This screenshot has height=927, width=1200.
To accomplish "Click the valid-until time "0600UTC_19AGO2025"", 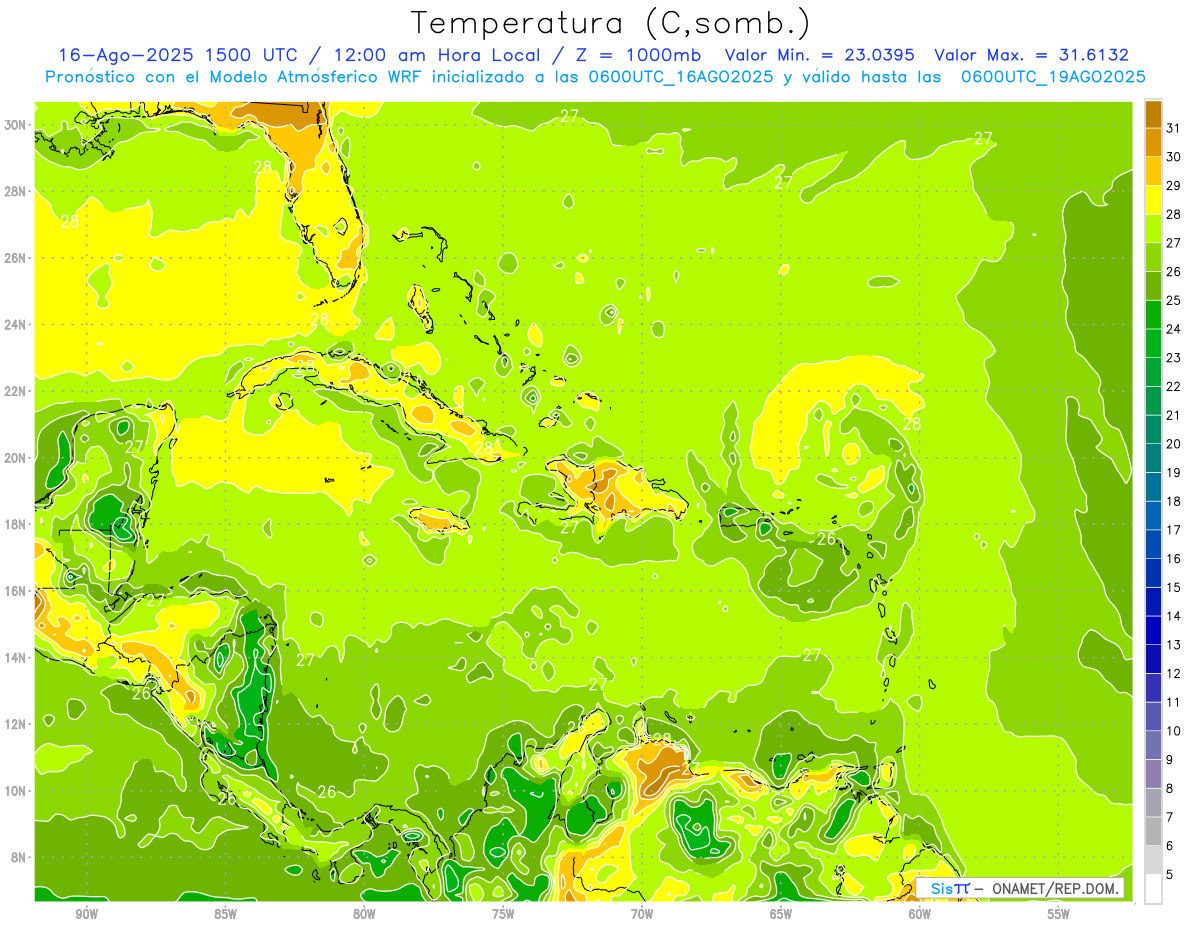I will (x=1053, y=76).
